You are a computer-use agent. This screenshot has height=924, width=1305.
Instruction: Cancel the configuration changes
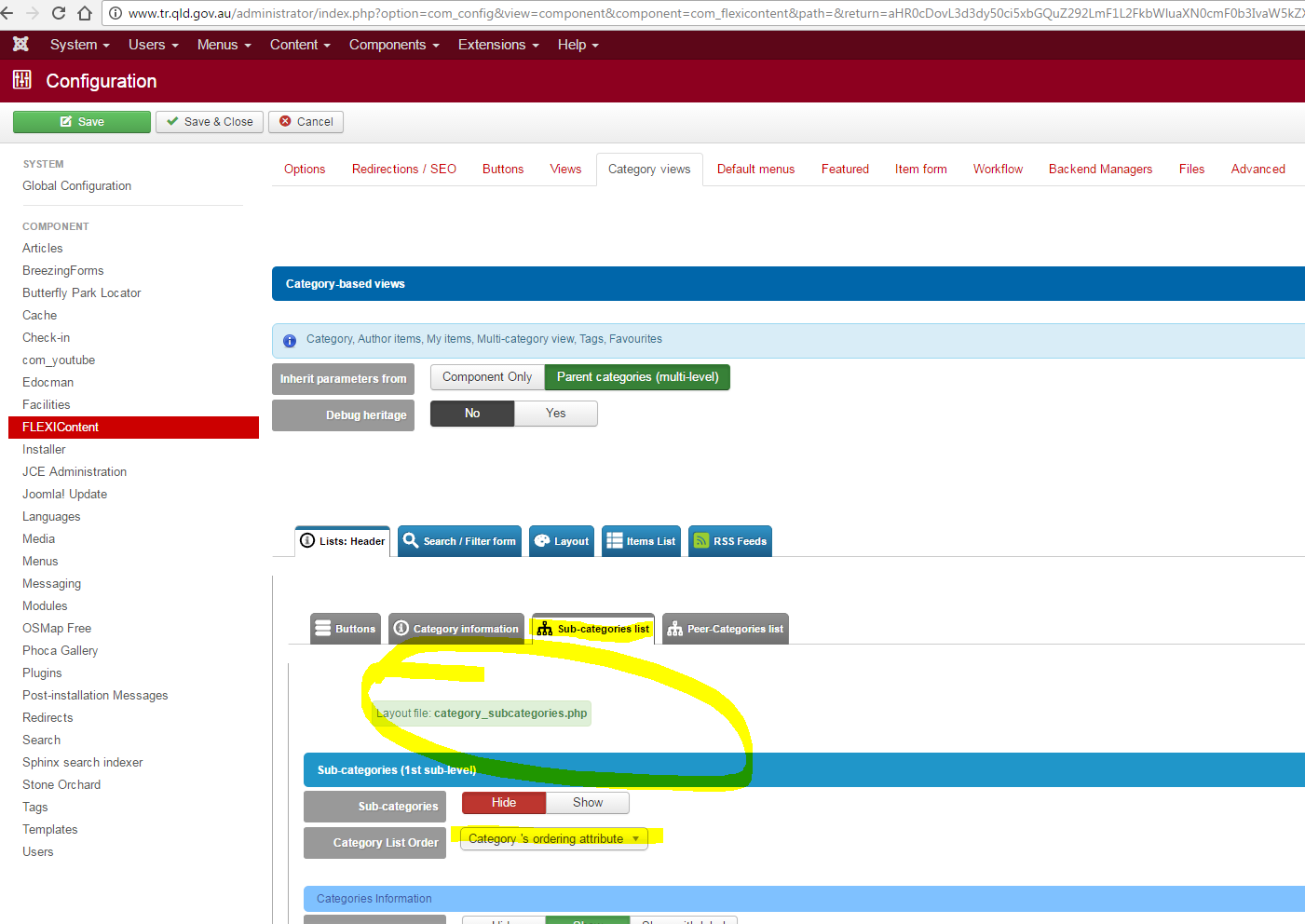pos(306,122)
